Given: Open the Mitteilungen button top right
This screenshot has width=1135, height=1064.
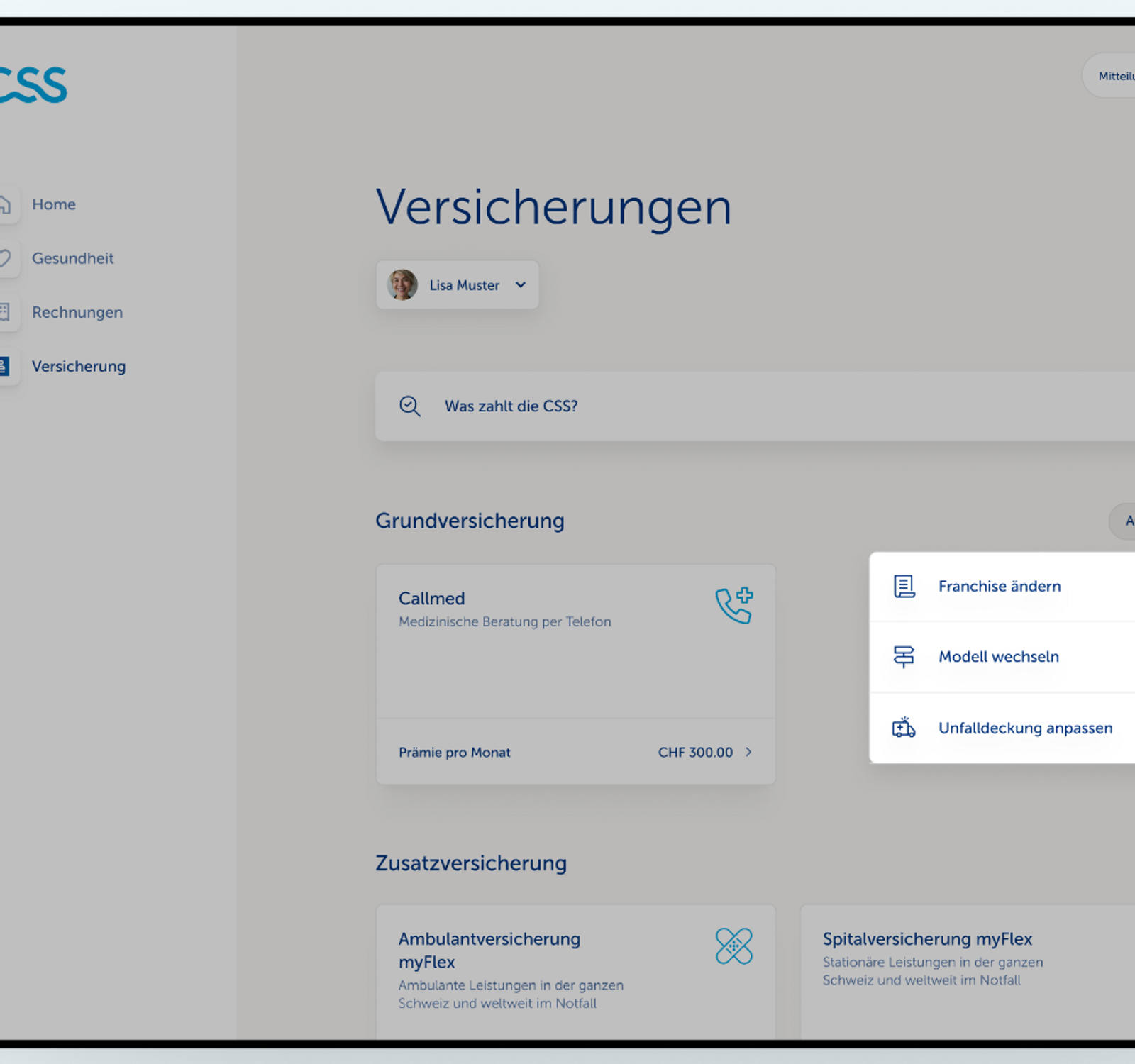Looking at the screenshot, I should [1117, 75].
